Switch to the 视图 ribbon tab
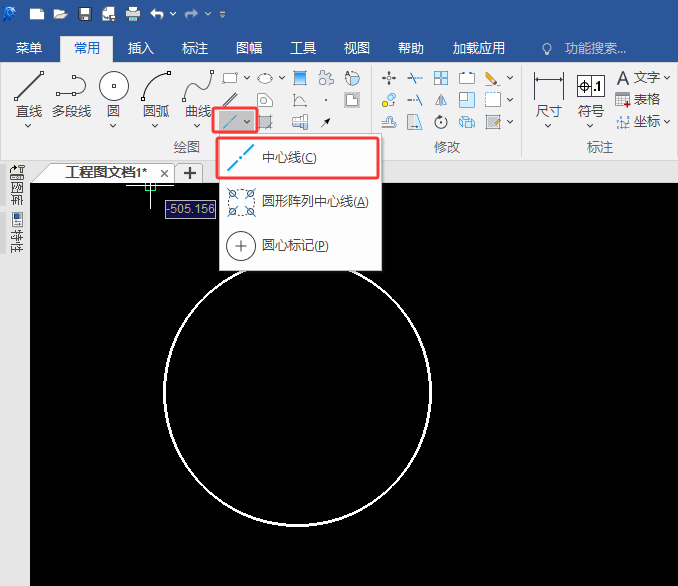This screenshot has height=586, width=678. (x=357, y=48)
